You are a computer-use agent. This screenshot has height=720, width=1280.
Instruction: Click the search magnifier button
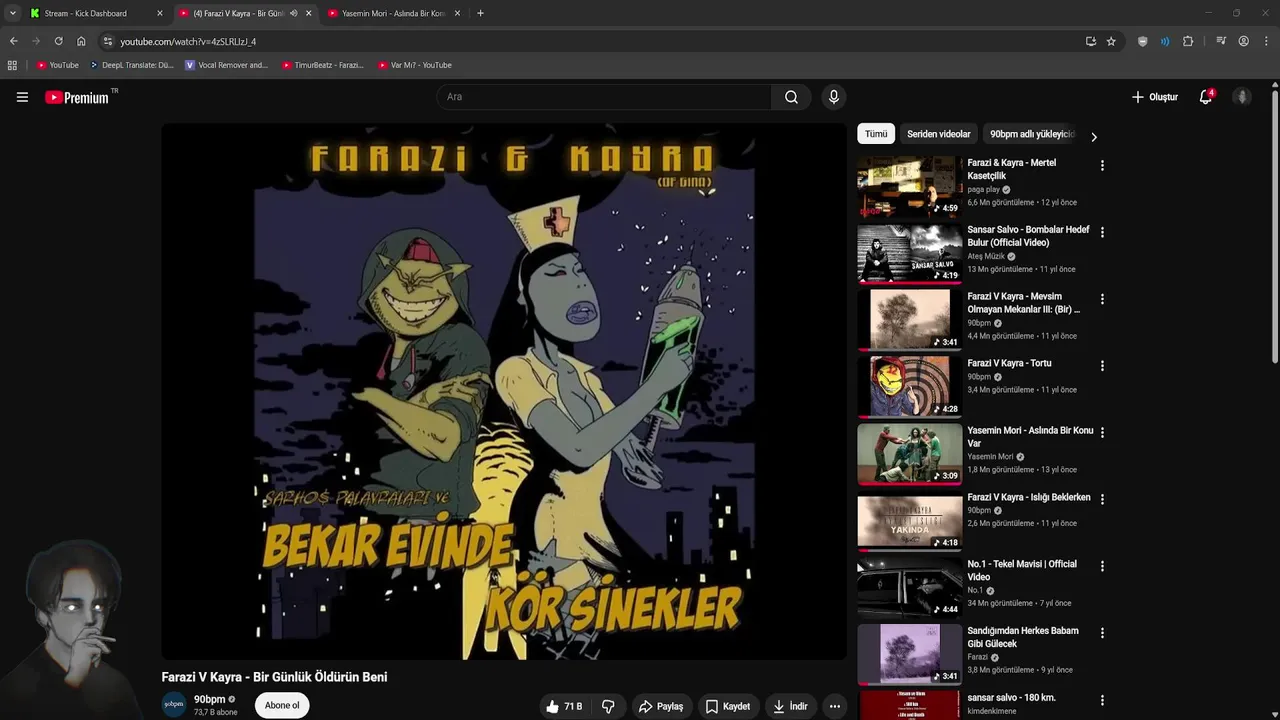791,97
